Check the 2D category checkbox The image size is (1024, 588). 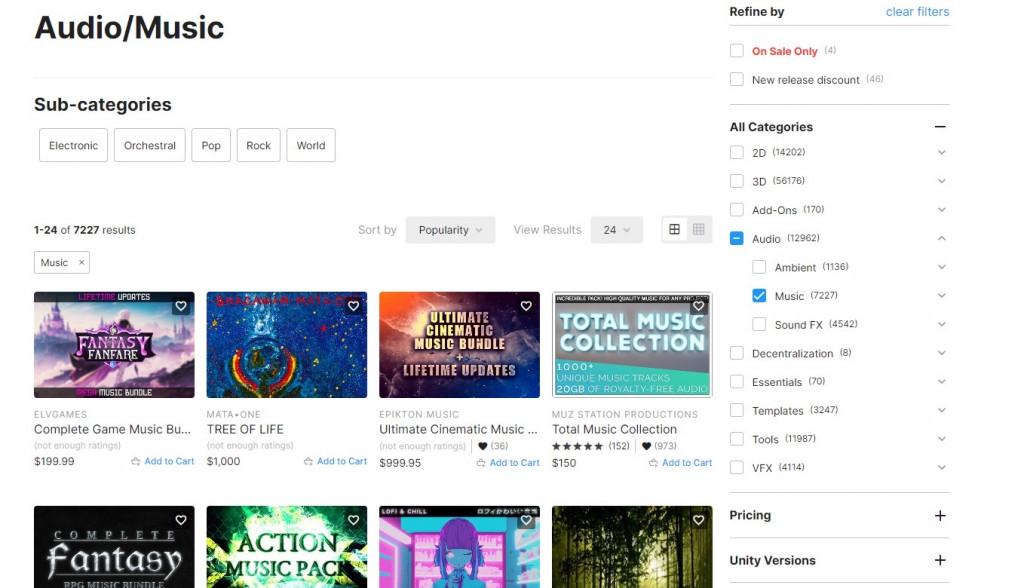coord(737,152)
